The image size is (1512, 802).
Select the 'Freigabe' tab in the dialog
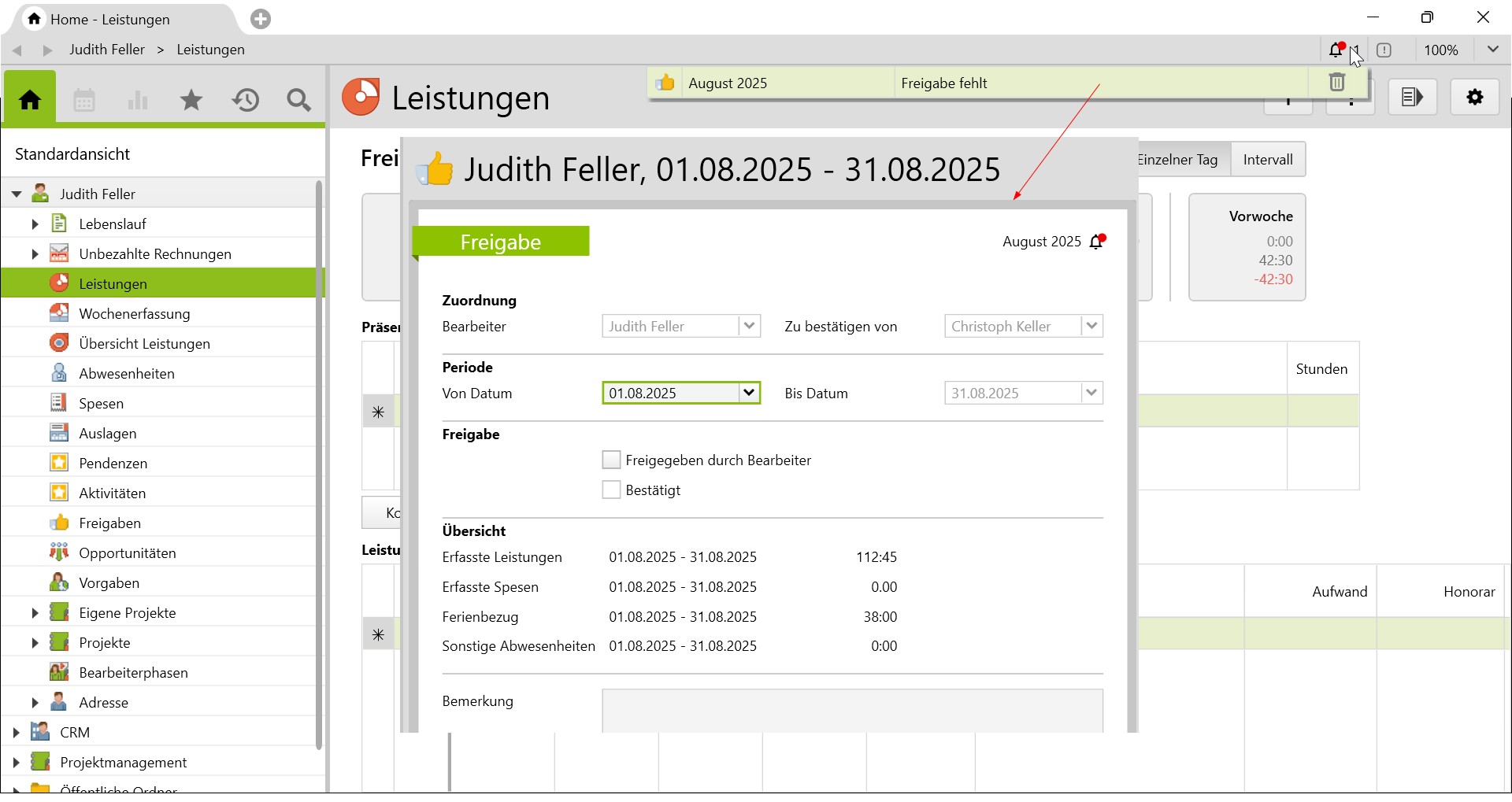tap(501, 242)
